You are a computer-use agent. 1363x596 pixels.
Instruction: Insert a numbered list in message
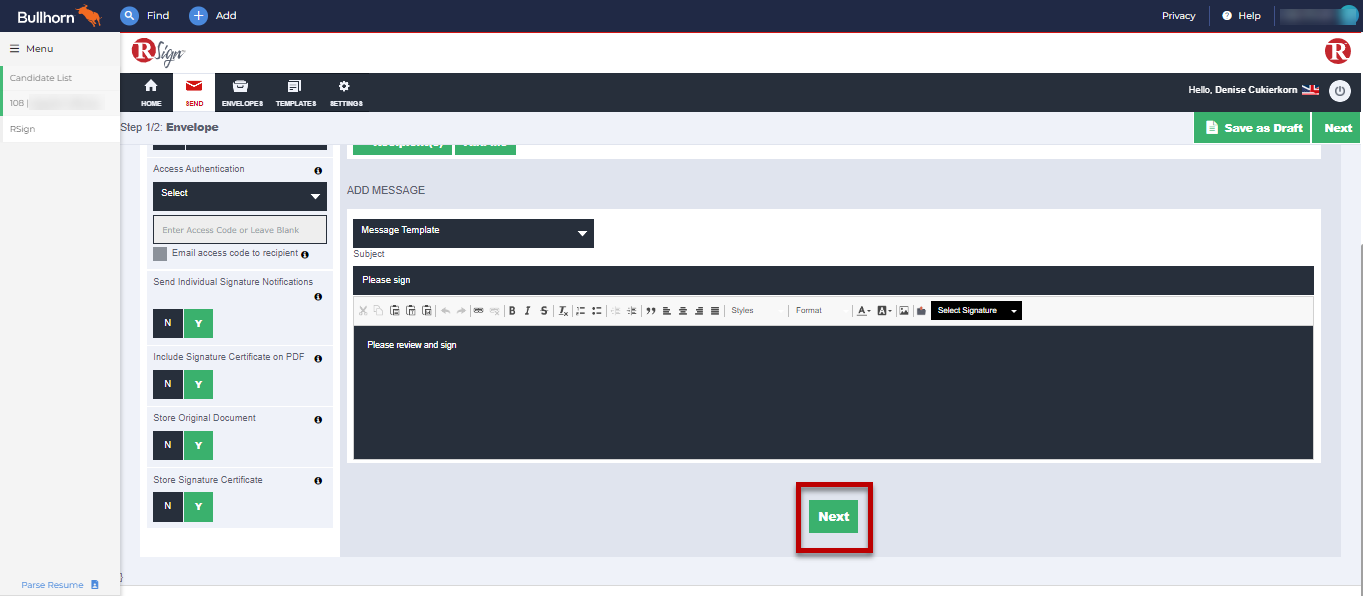coord(580,311)
